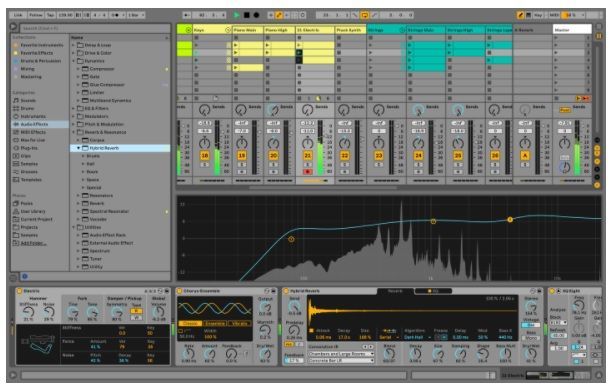616x390 pixels.
Task: Click the middle EQ filter point on curve
Action: click(433, 222)
